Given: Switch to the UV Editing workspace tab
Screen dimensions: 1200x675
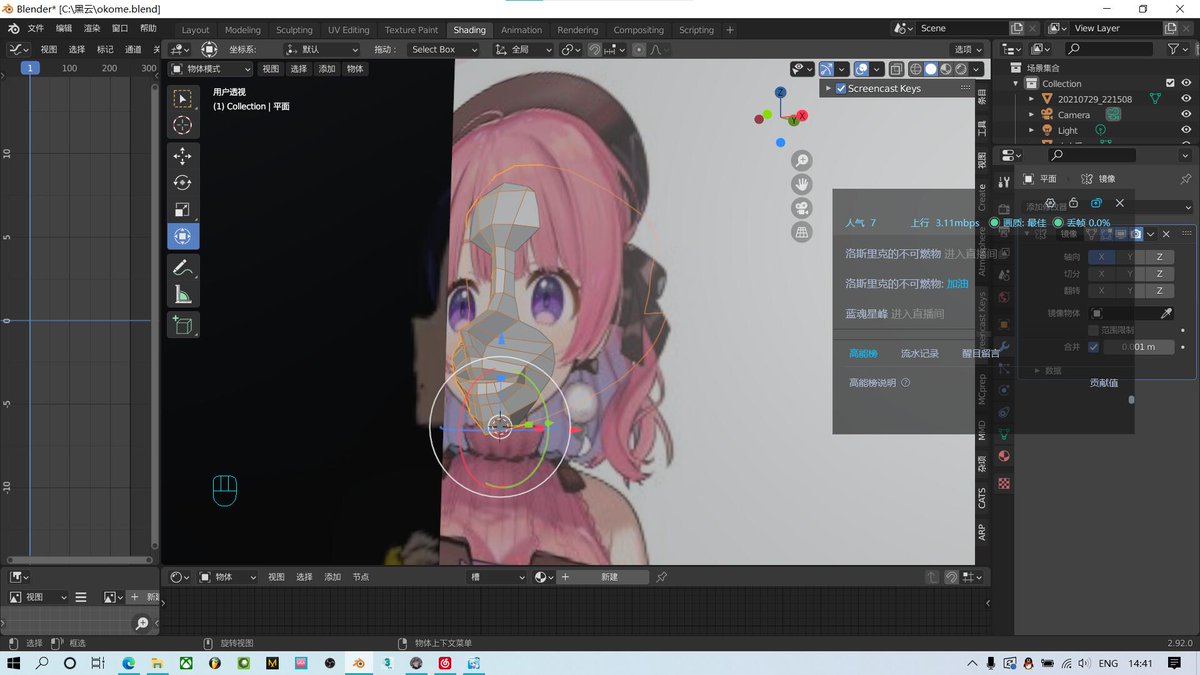Looking at the screenshot, I should point(348,30).
